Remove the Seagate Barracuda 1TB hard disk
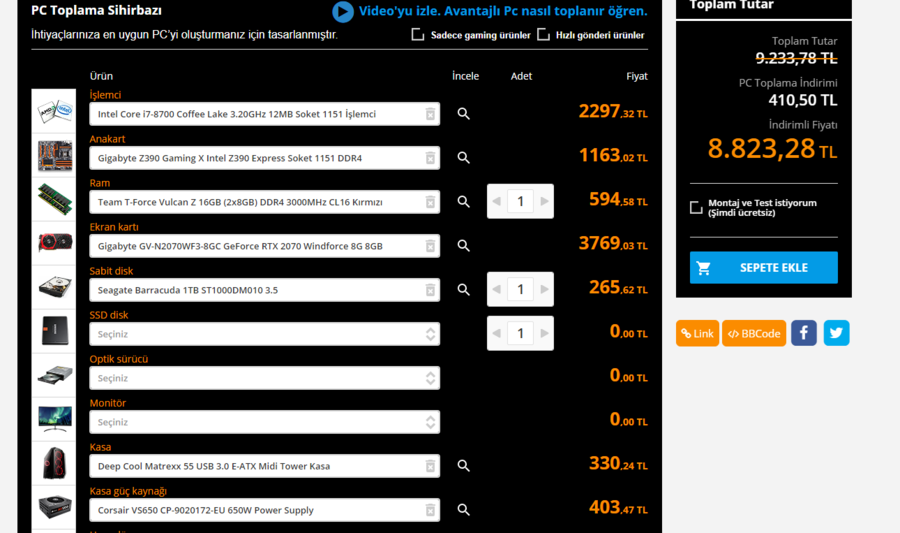The height and width of the screenshot is (533, 900). pyautogui.click(x=430, y=290)
